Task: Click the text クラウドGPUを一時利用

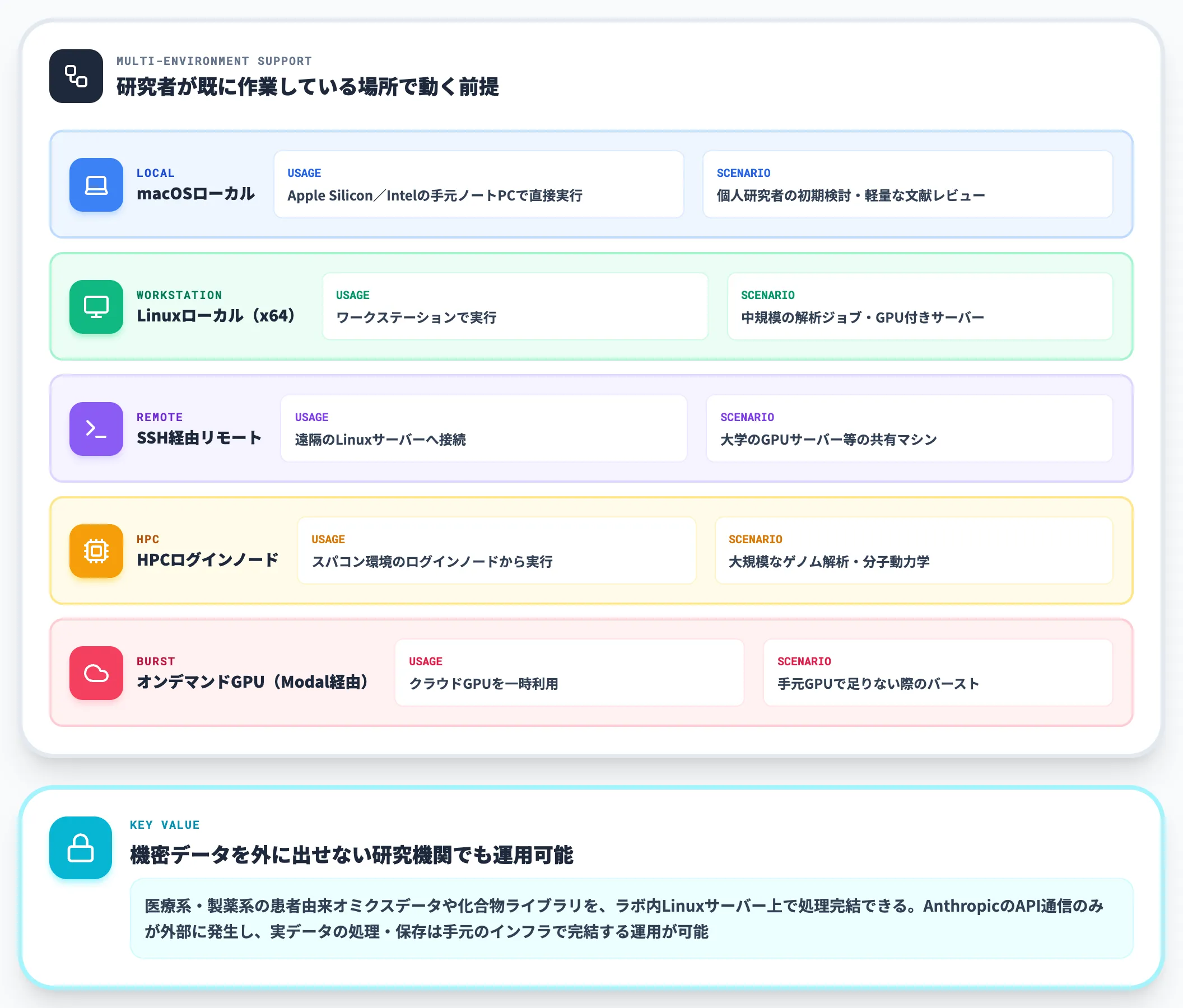Action: point(483,684)
